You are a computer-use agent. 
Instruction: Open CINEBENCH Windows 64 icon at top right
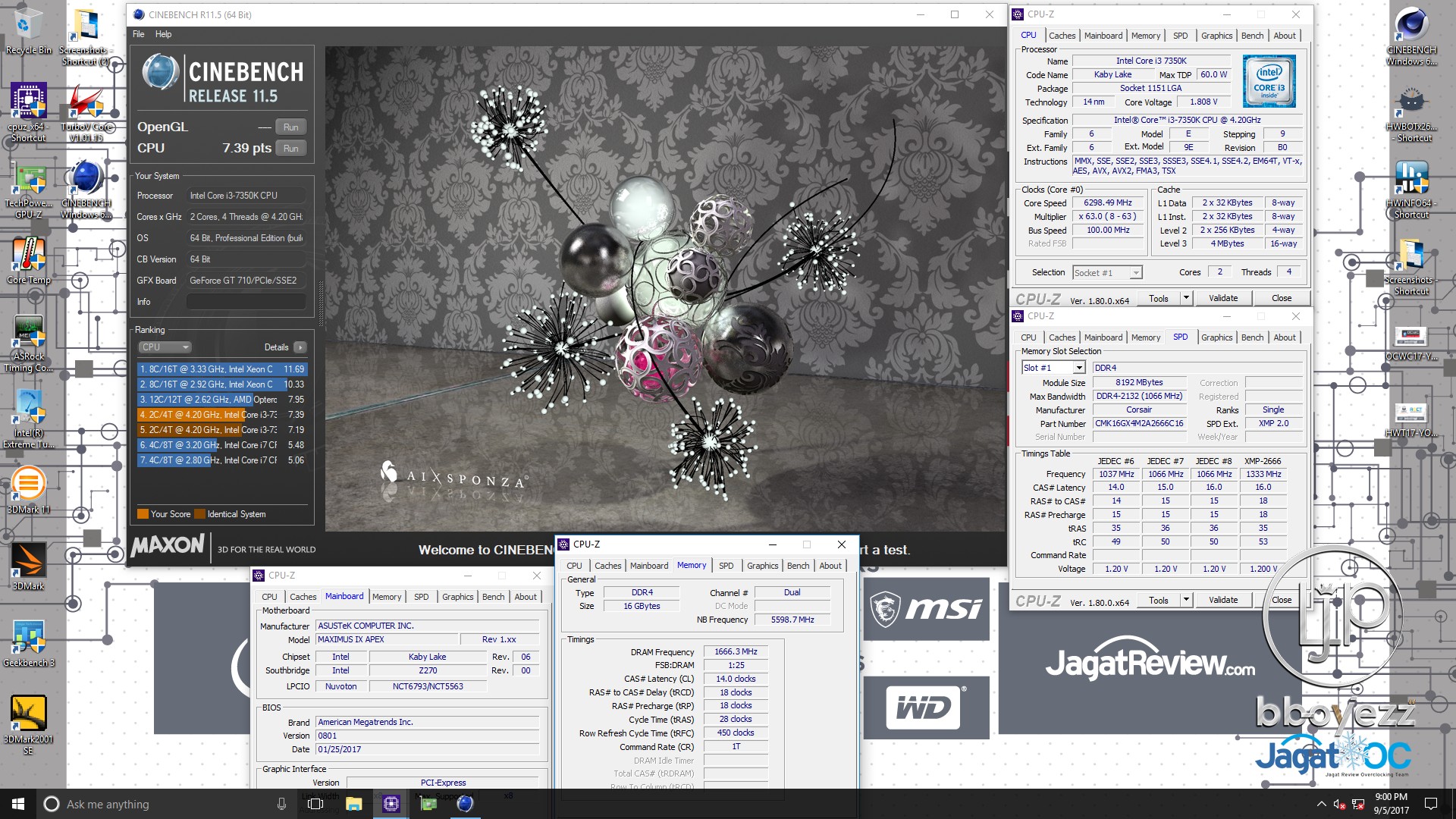(x=1411, y=36)
